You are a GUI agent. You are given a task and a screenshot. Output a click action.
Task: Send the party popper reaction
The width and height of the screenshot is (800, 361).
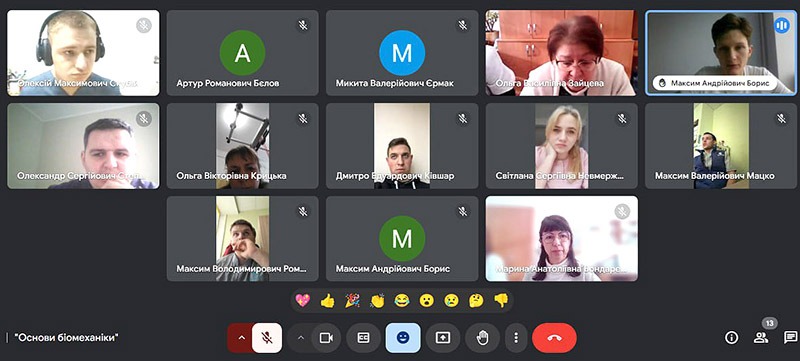click(352, 301)
